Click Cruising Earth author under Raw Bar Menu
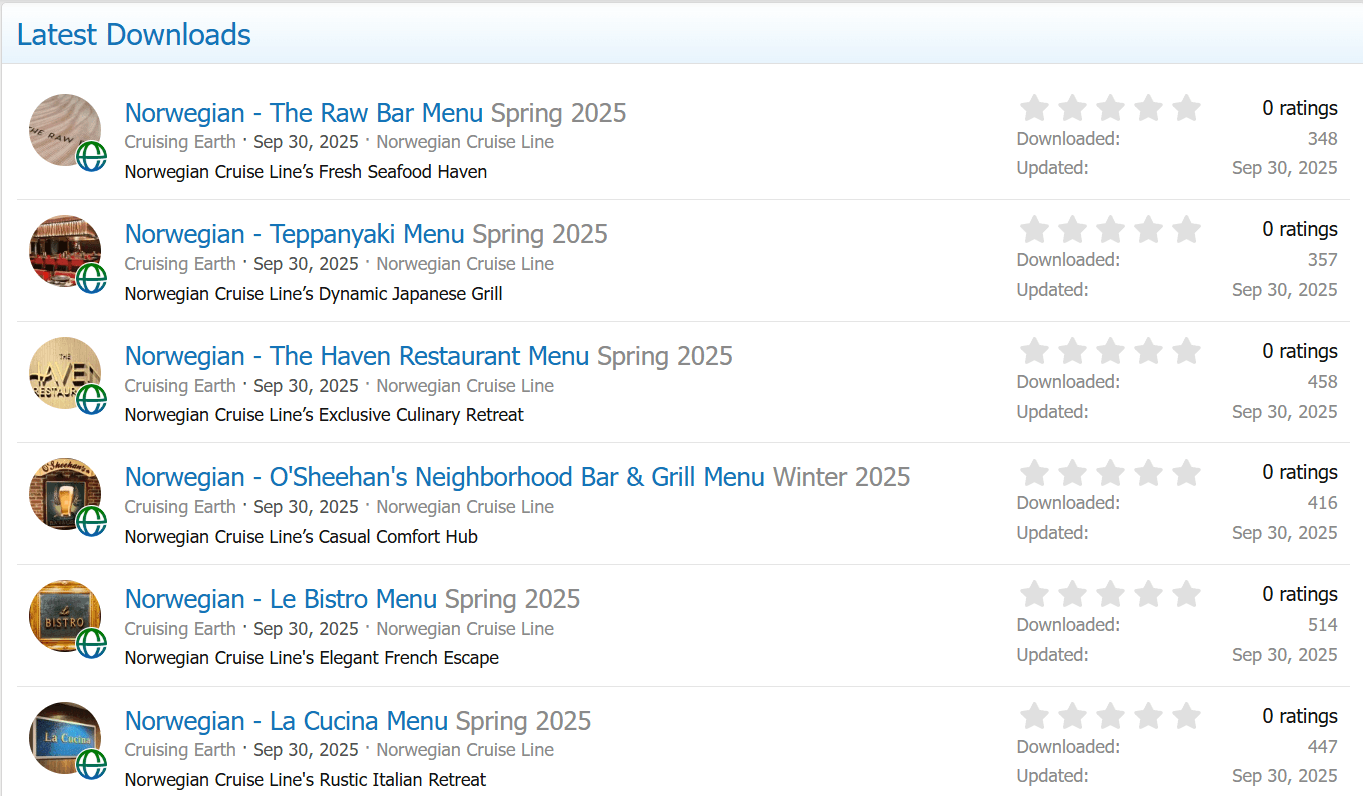 point(180,142)
